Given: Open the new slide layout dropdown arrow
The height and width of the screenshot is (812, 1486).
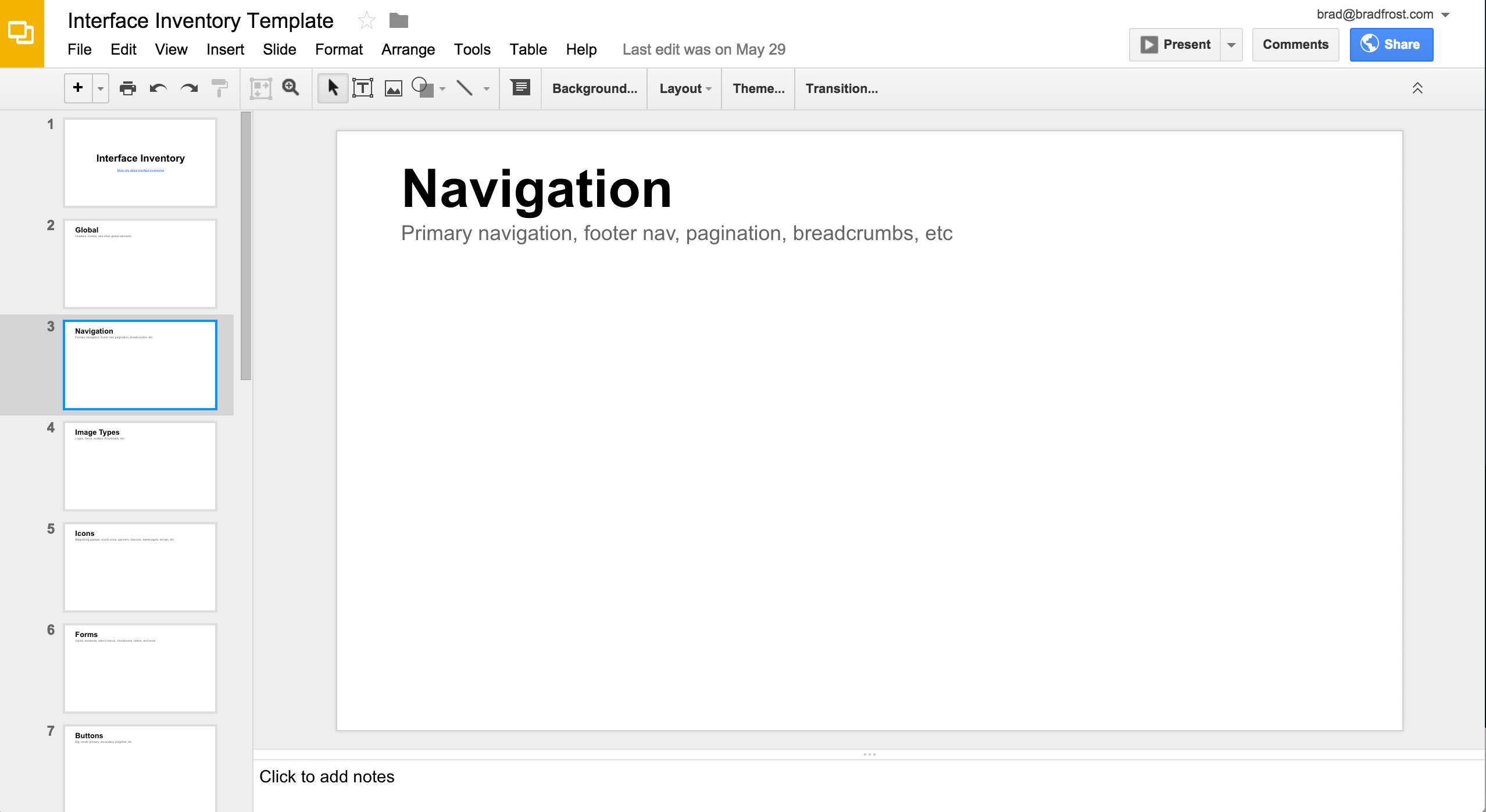Looking at the screenshot, I should [x=101, y=89].
